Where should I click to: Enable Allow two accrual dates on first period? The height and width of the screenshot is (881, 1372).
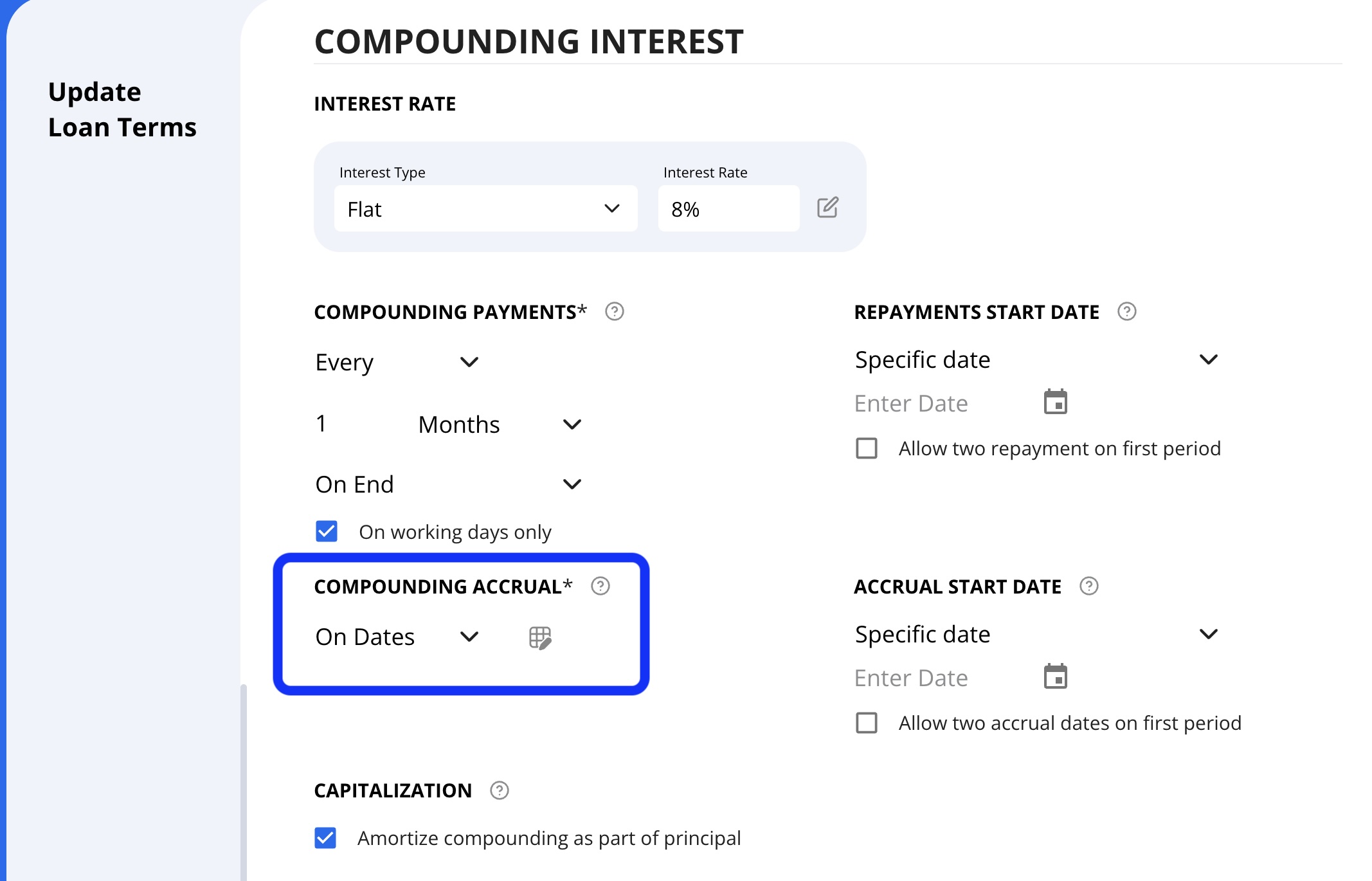(x=867, y=723)
